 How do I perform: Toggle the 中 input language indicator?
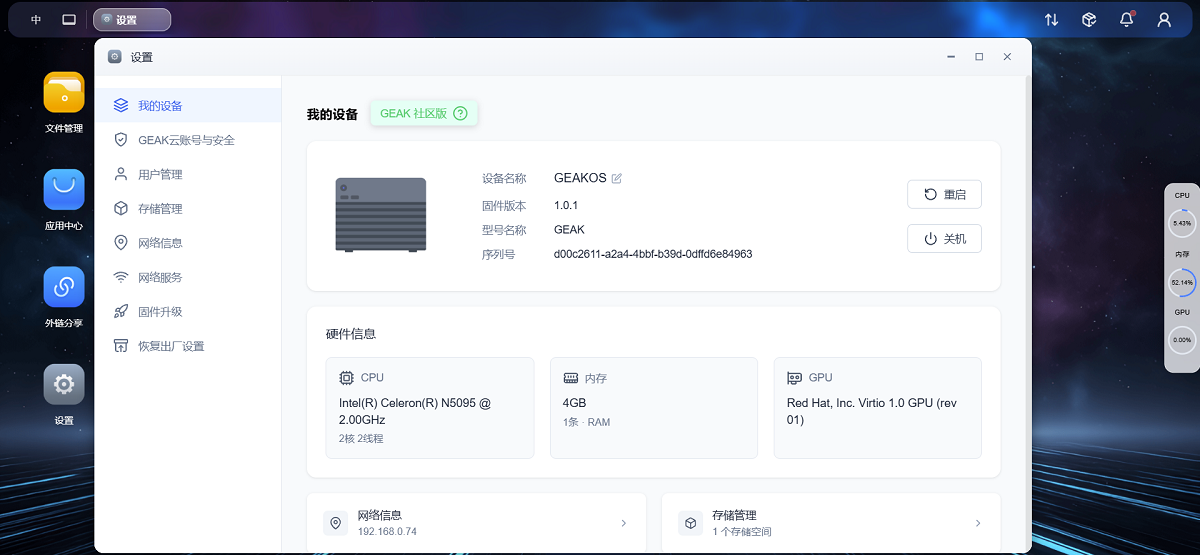click(x=36, y=19)
